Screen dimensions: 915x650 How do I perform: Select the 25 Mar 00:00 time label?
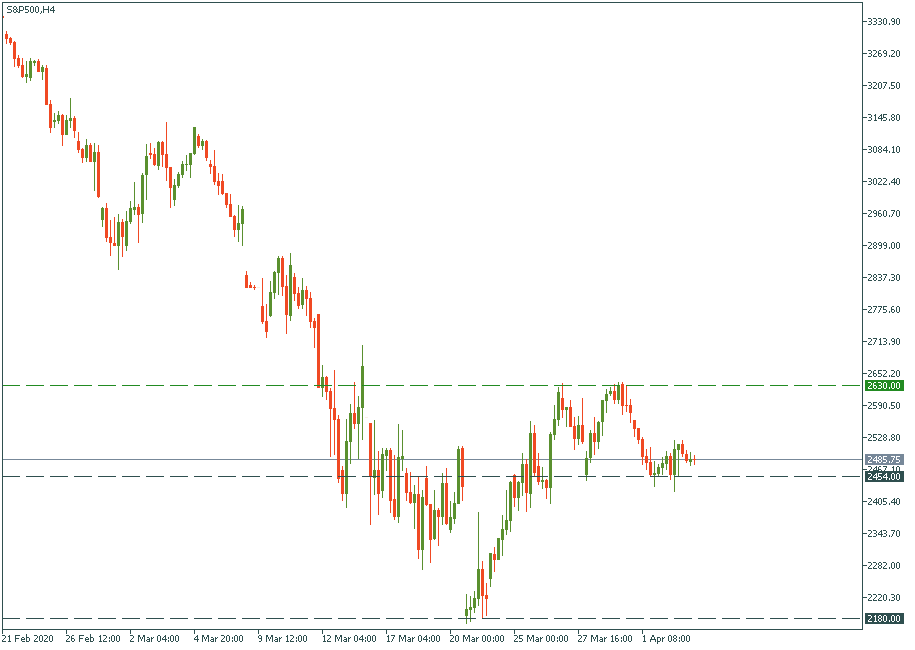click(540, 638)
